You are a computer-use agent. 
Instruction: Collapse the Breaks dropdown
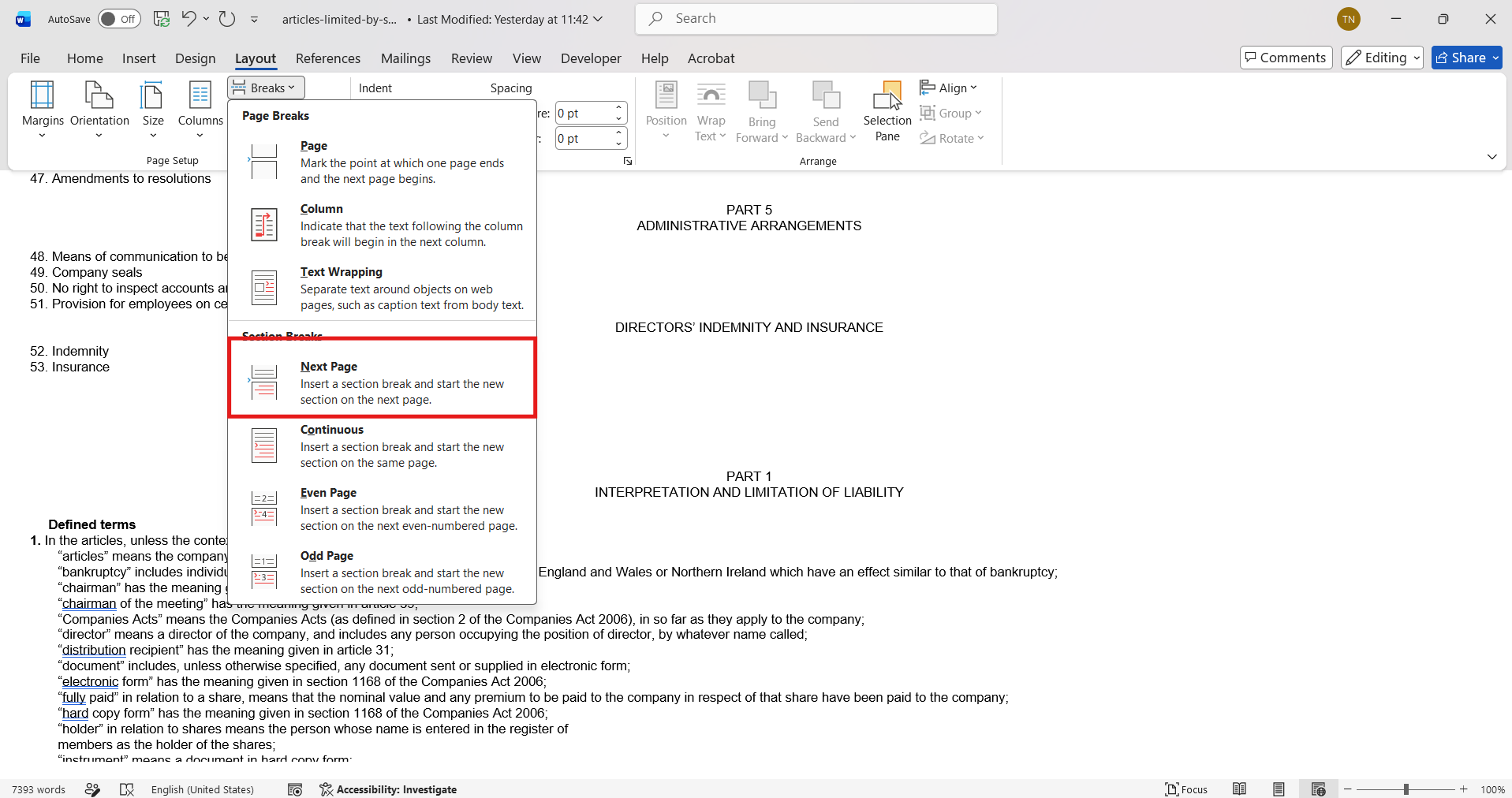266,88
